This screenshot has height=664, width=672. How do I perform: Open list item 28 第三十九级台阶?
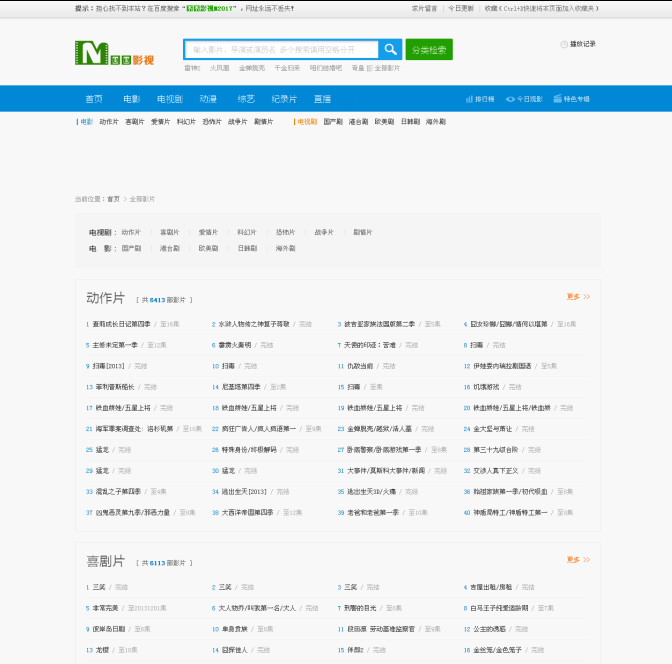click(496, 450)
